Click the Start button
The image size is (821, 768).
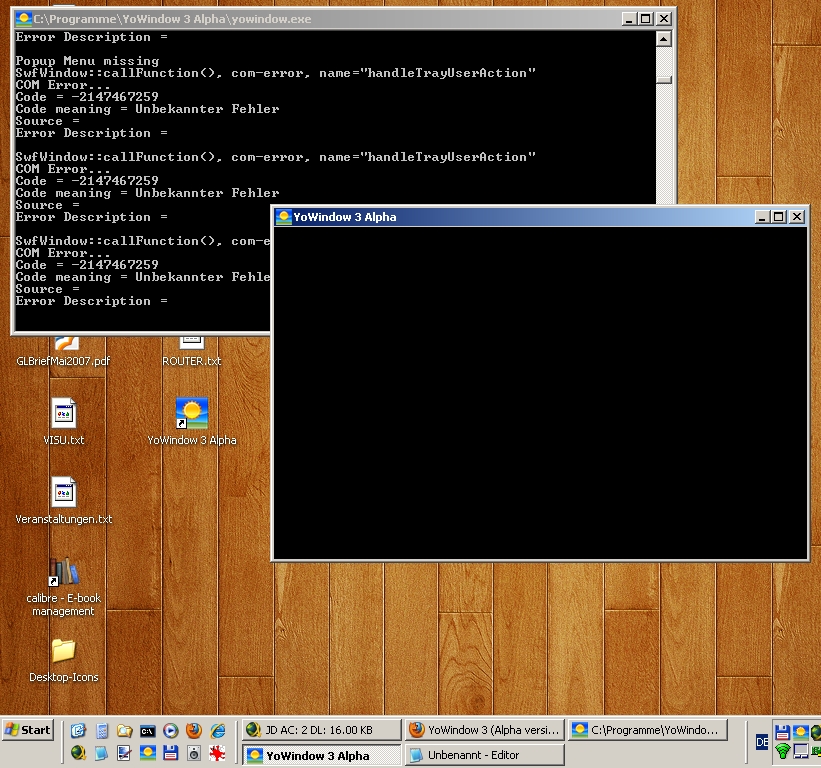coord(28,730)
